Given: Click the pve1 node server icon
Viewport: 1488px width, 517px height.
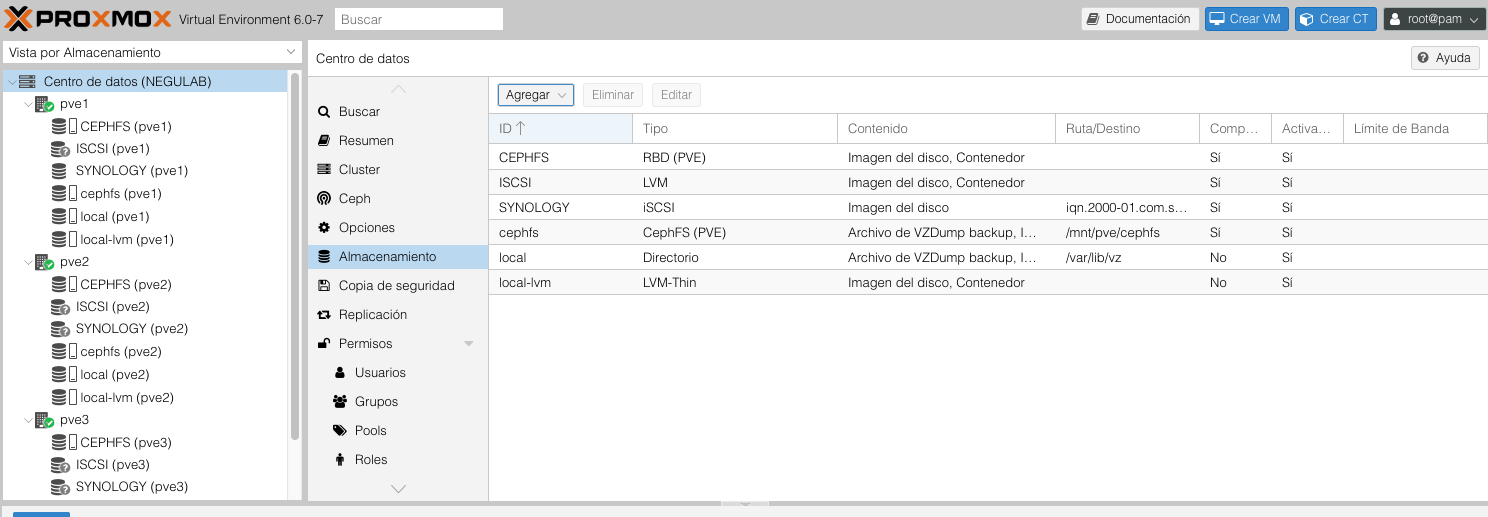Looking at the screenshot, I should point(44,104).
